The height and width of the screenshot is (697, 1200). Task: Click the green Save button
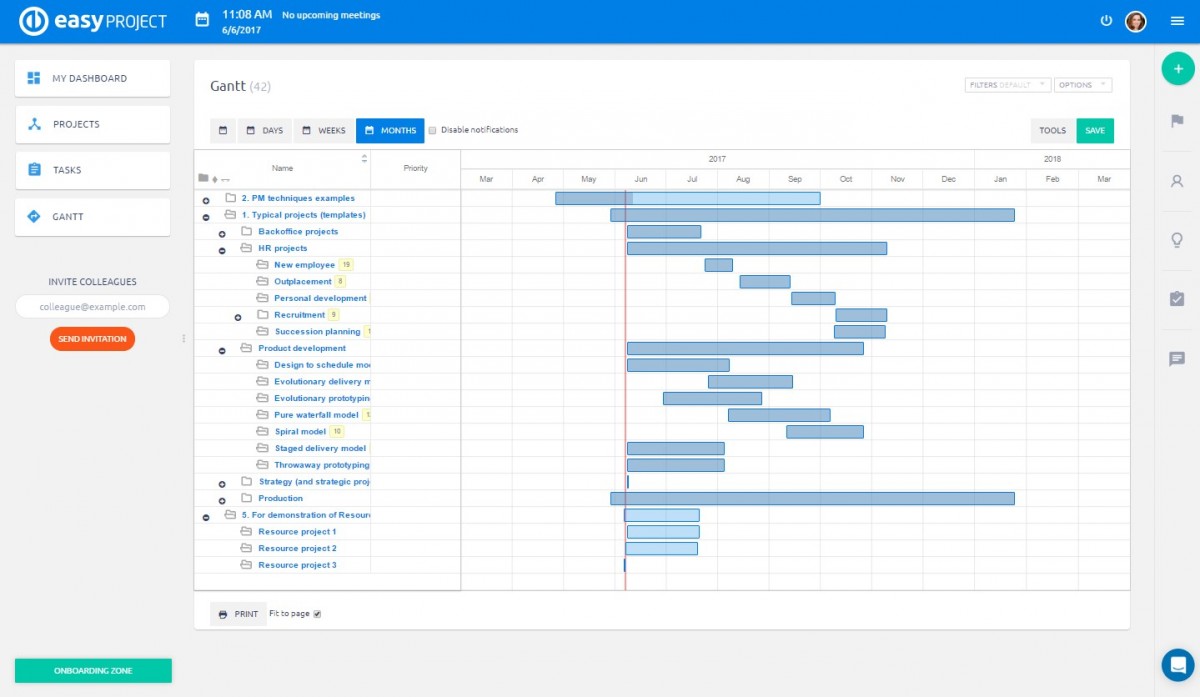[x=1095, y=131]
